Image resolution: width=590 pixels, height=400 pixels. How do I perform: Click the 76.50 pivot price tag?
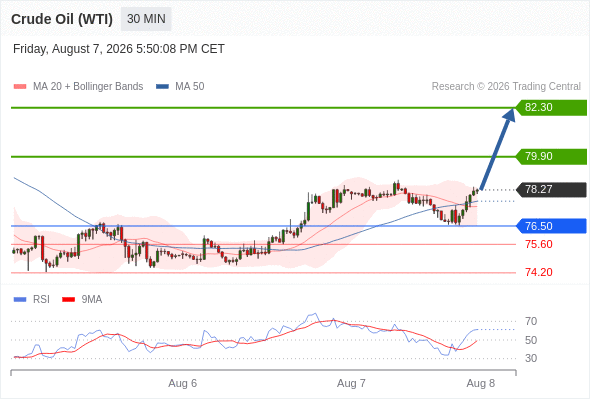click(x=551, y=226)
